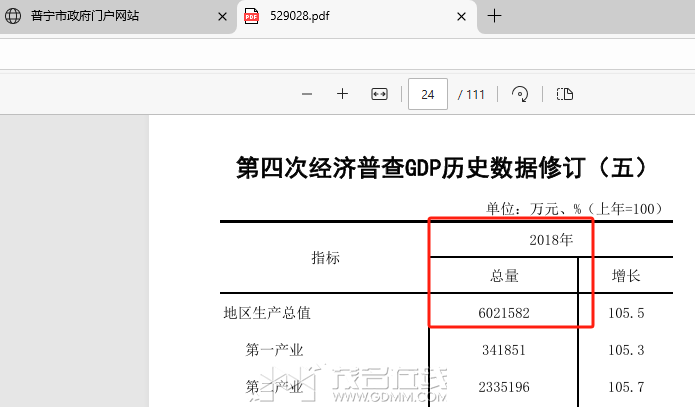Click the 地区生产总值 row label
The height and width of the screenshot is (407, 695).
point(267,313)
